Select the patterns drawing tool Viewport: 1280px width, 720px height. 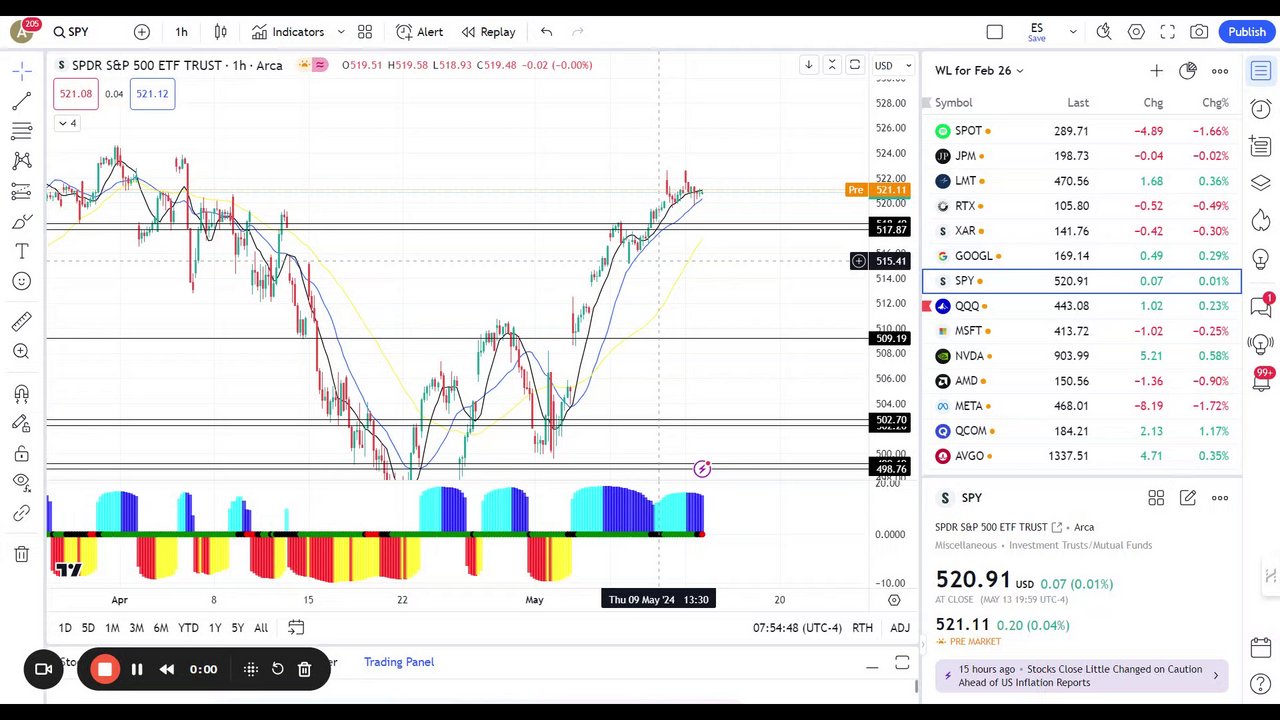click(22, 161)
